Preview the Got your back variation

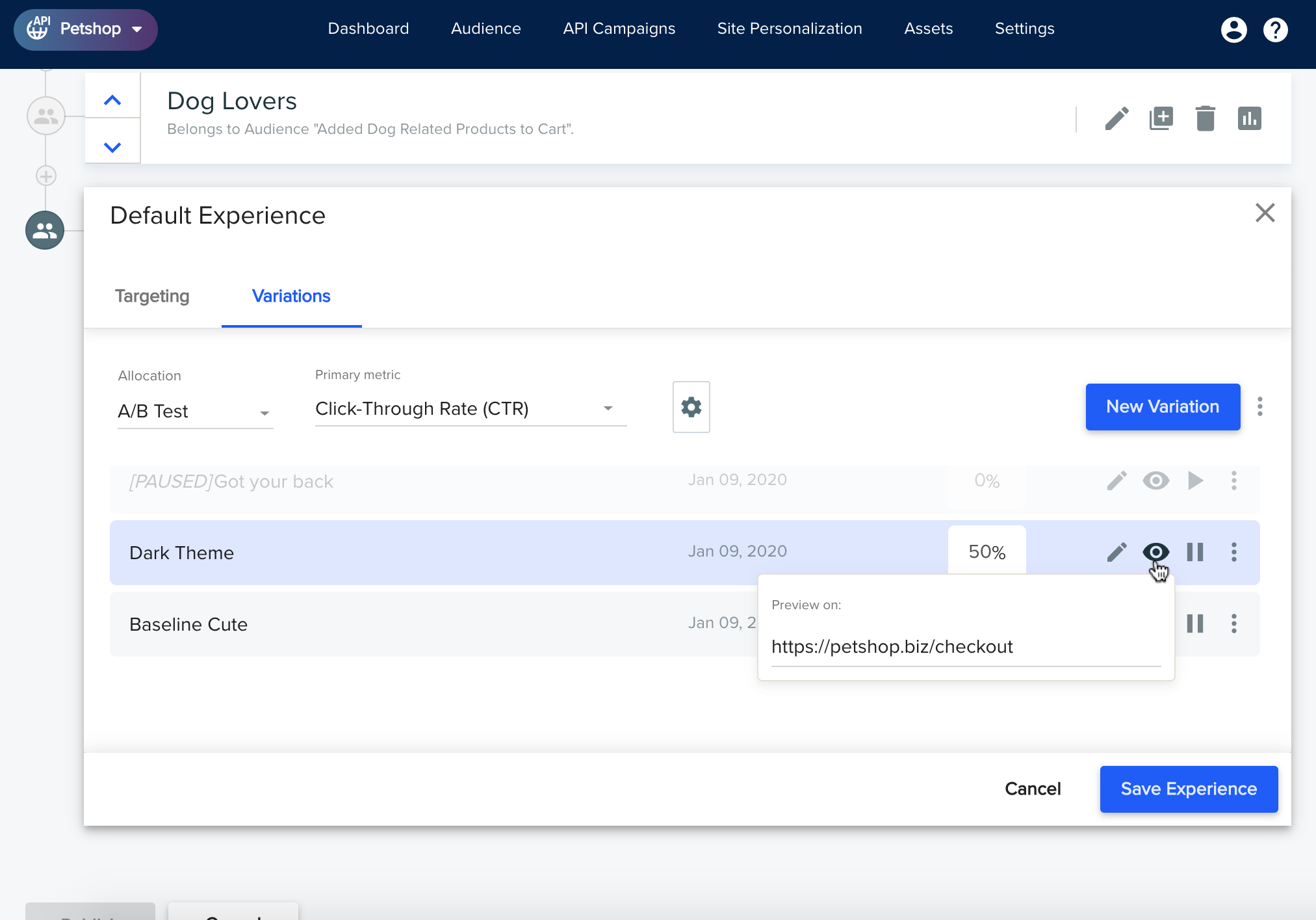coord(1155,480)
